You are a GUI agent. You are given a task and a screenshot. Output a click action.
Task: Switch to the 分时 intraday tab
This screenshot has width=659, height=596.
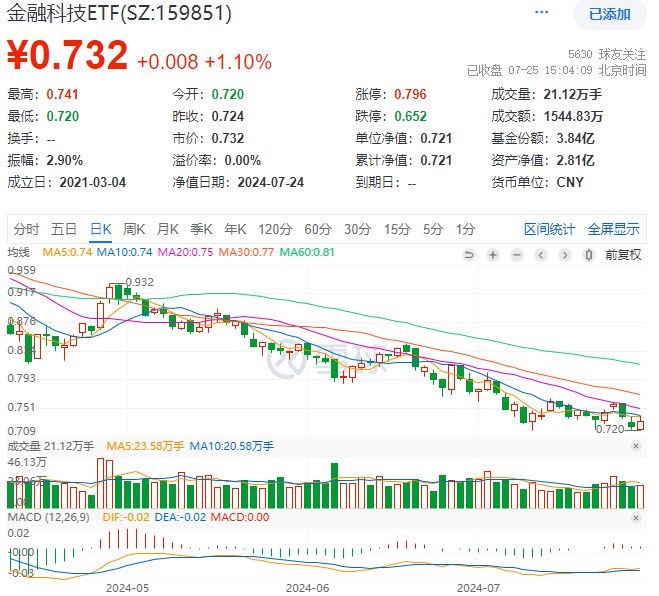tap(26, 229)
